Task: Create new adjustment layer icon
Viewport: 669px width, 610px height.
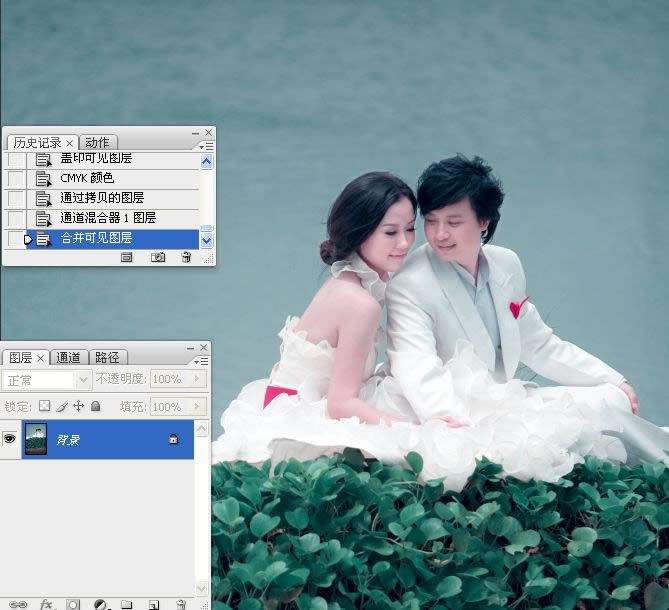Action: pos(101,604)
